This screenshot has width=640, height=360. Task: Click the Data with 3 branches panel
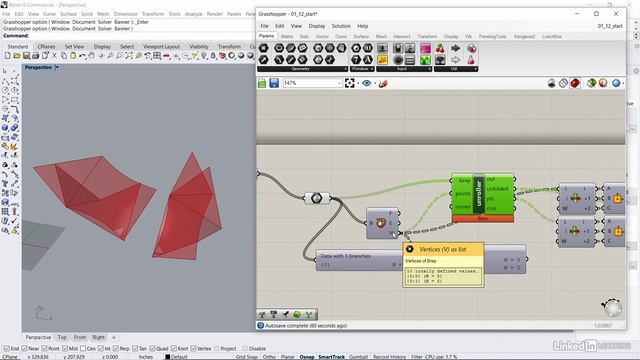click(359, 260)
